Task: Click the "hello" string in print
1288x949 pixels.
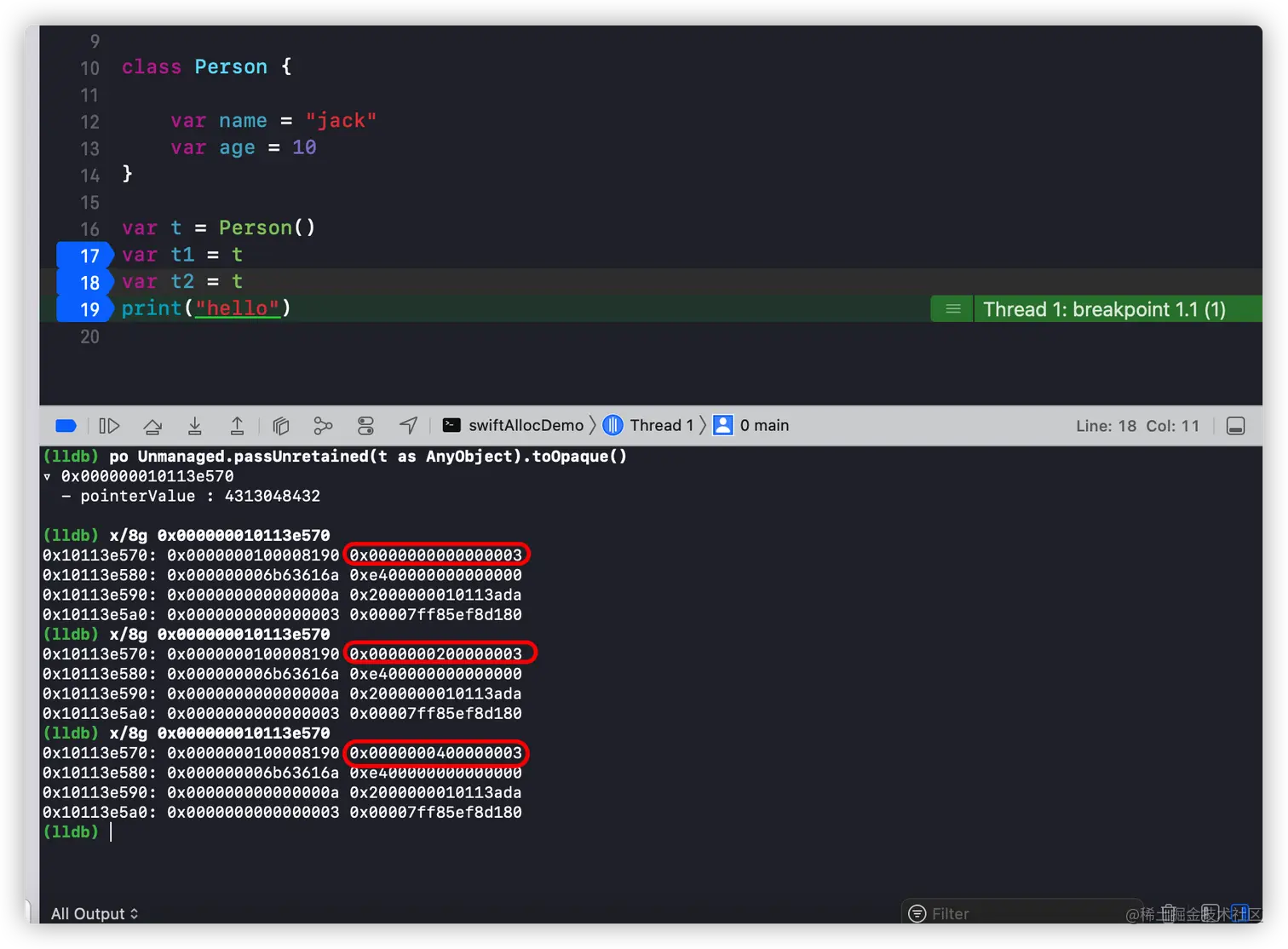Action: [238, 308]
